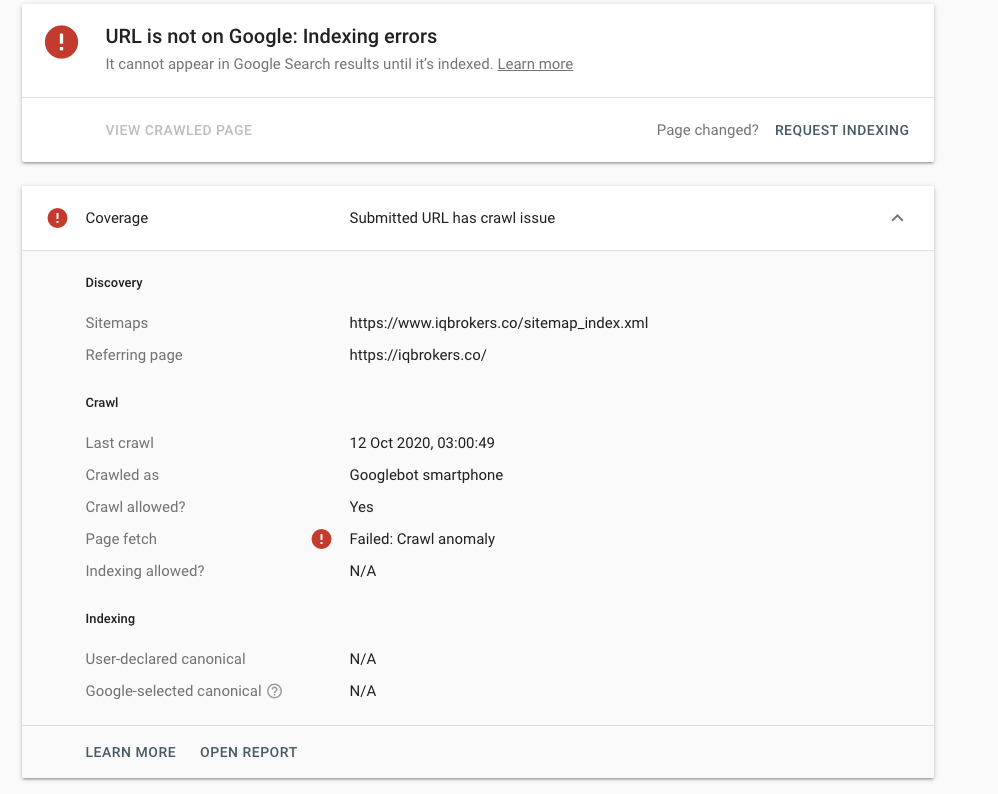
Task: Click Open Report
Action: [x=249, y=752]
